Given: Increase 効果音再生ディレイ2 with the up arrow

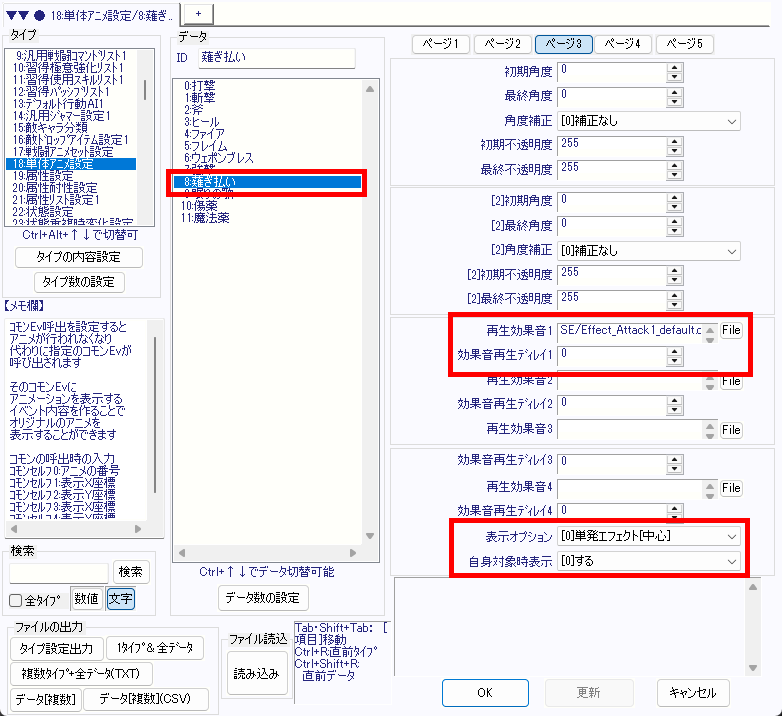Looking at the screenshot, I should 674,399.
